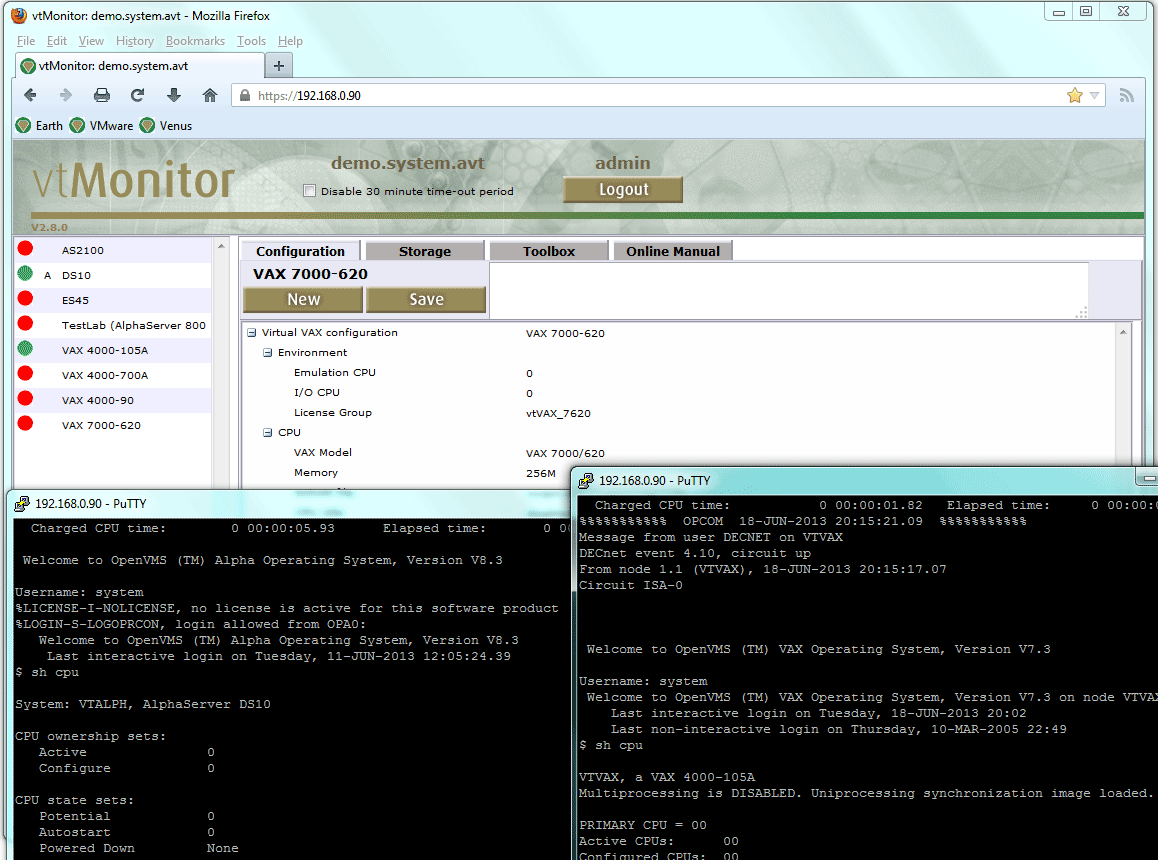
Task: Open the File menu
Action: click(26, 41)
